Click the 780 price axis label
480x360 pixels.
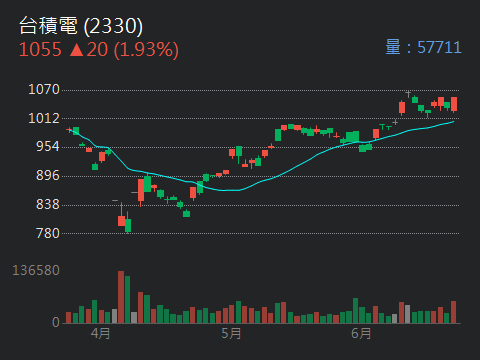(48, 233)
